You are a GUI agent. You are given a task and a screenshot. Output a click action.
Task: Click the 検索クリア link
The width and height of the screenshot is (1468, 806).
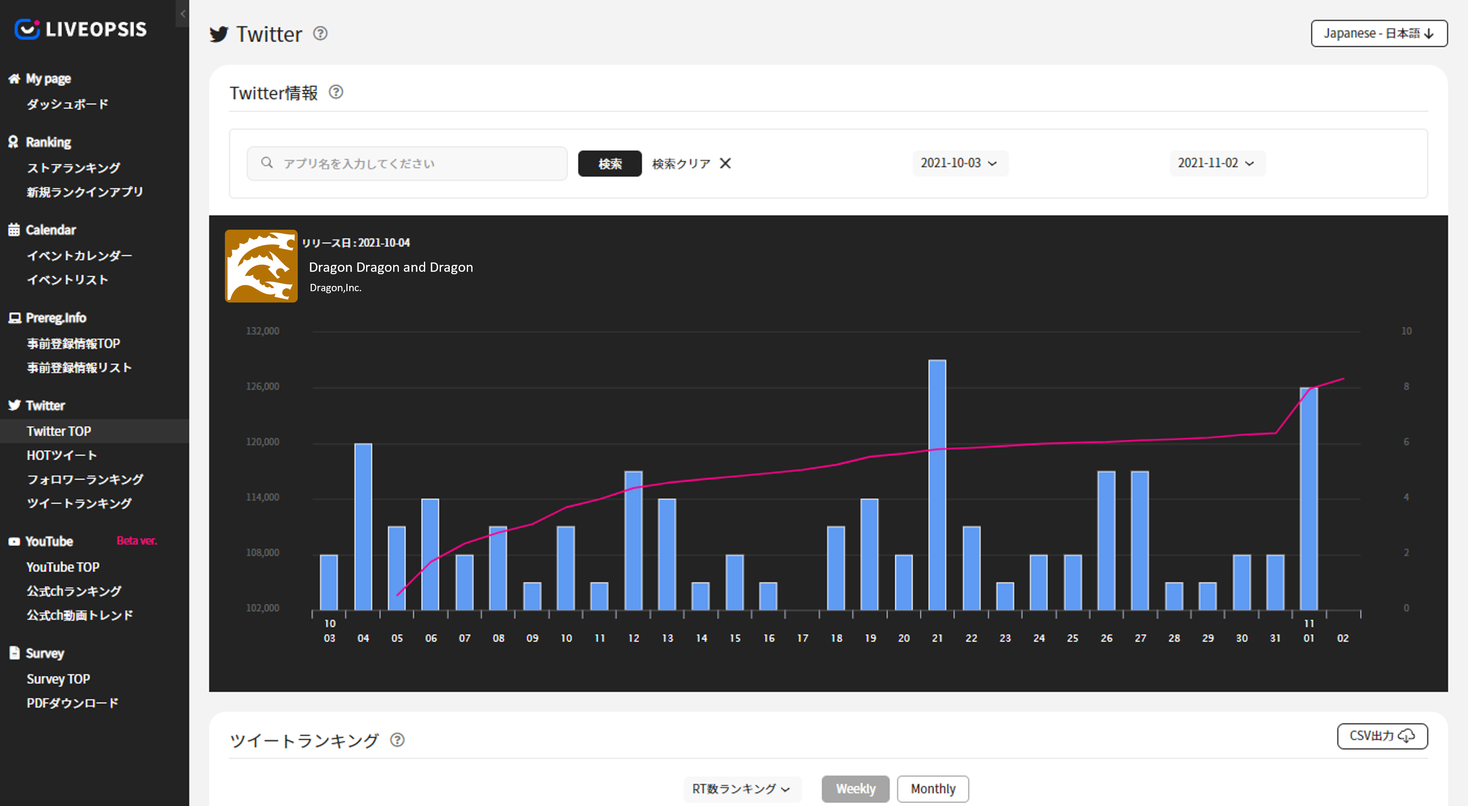pyautogui.click(x=681, y=164)
